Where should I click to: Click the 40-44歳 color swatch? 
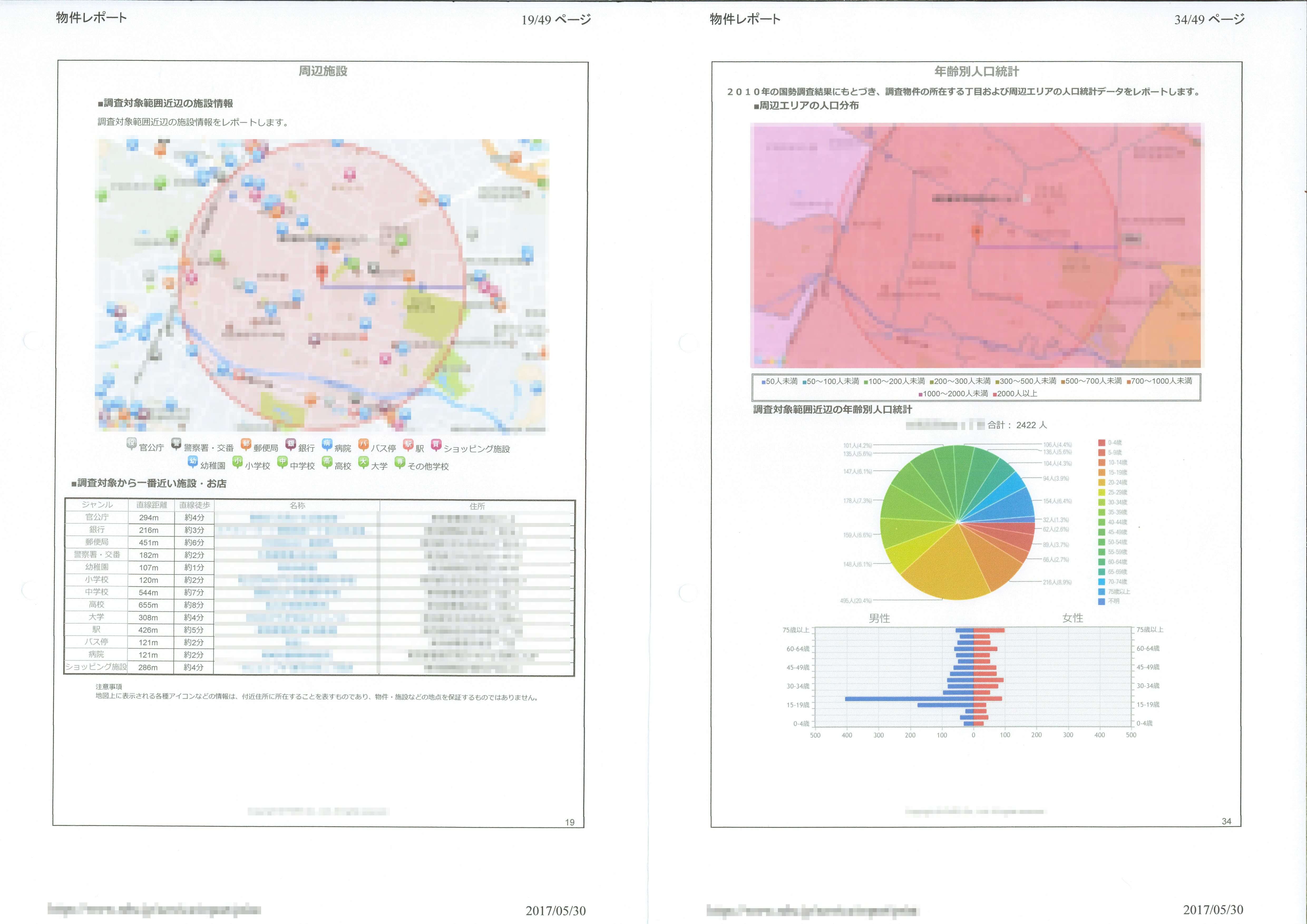1101,522
